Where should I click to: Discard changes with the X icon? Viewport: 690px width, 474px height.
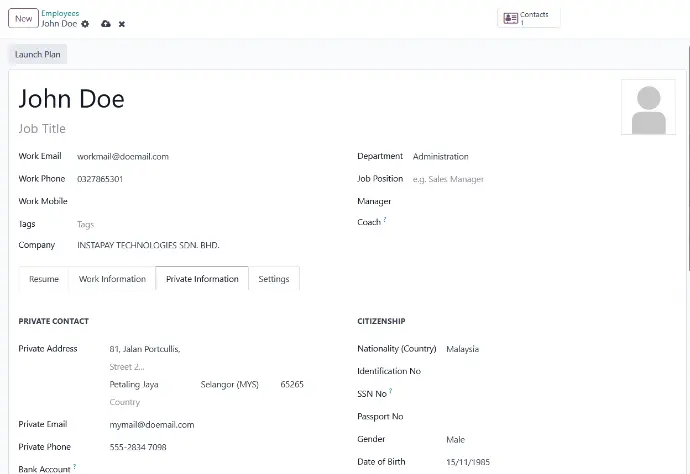click(122, 24)
